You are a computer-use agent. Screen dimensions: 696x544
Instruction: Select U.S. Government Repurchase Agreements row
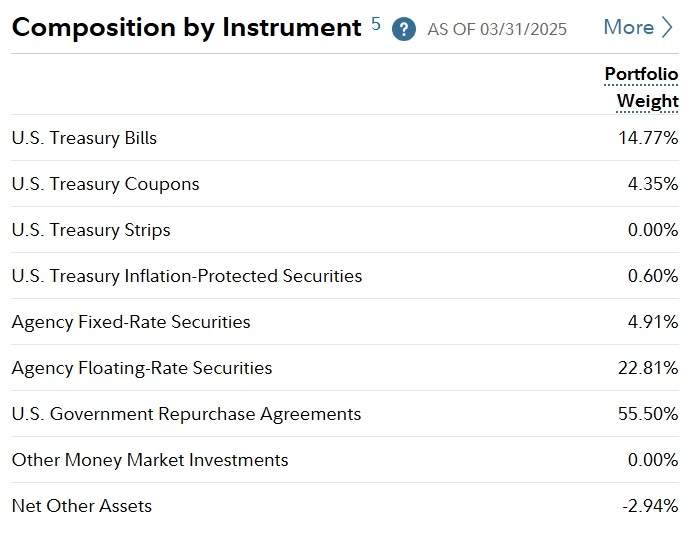tap(186, 414)
